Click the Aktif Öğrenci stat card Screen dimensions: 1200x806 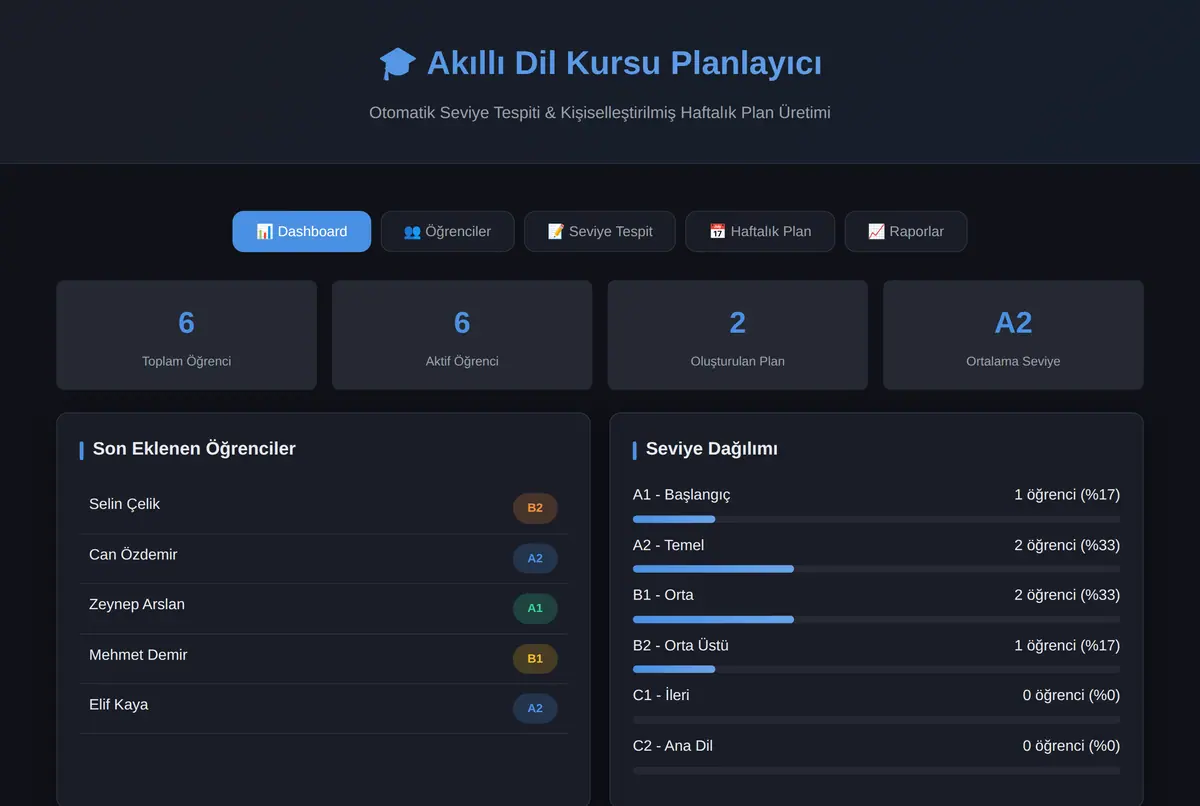pos(462,335)
